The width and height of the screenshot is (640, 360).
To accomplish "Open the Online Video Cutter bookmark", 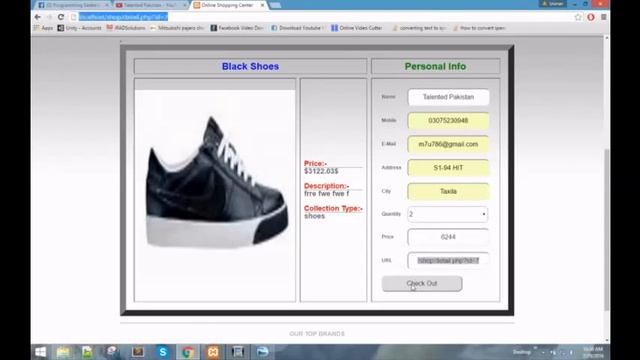I will [x=357, y=28].
